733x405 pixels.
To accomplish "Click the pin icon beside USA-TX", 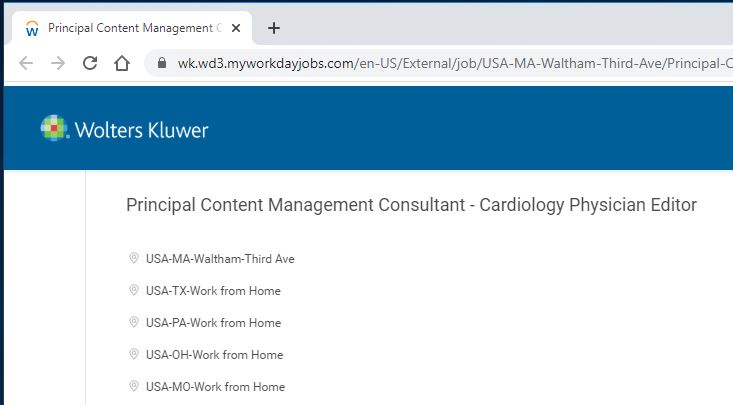I will (134, 290).
